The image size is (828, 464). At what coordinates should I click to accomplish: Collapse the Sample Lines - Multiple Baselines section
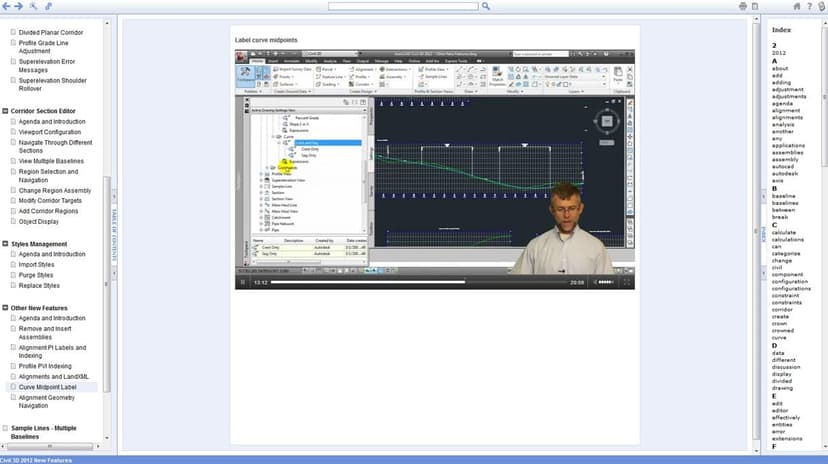tap(5, 428)
